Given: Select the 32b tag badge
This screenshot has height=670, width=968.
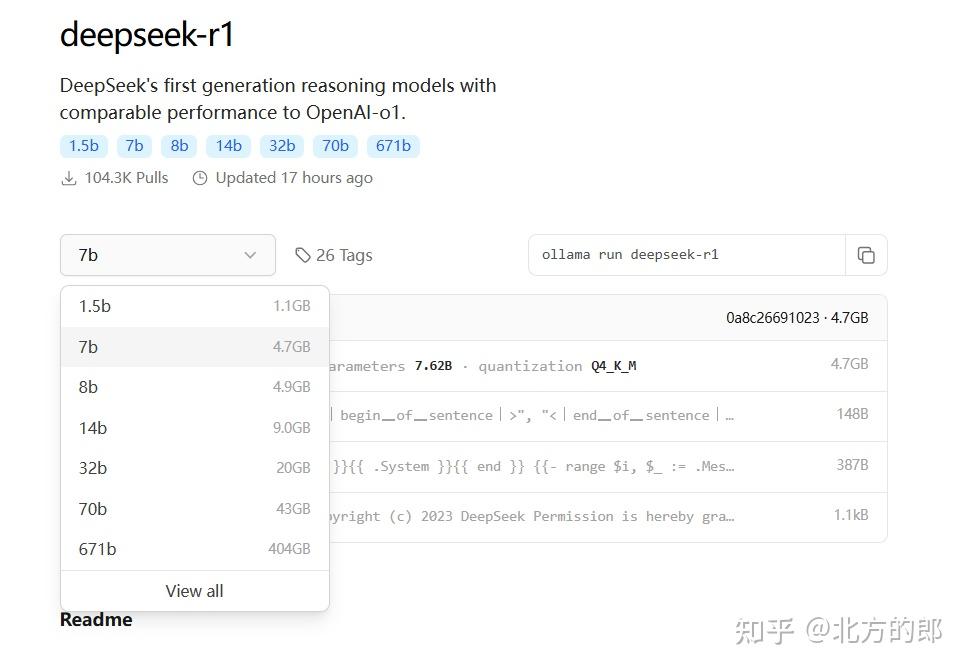Looking at the screenshot, I should pyautogui.click(x=281, y=145).
